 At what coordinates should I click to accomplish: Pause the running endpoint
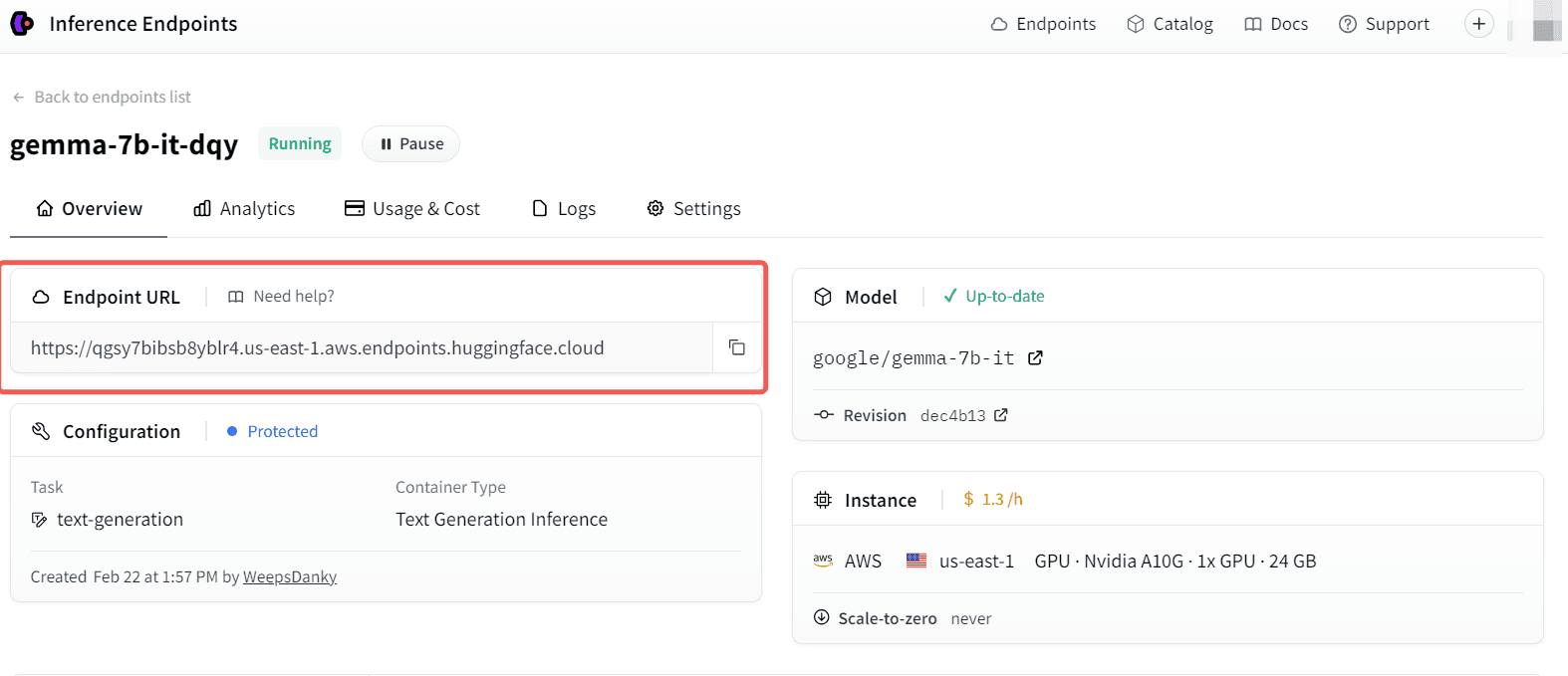[410, 144]
